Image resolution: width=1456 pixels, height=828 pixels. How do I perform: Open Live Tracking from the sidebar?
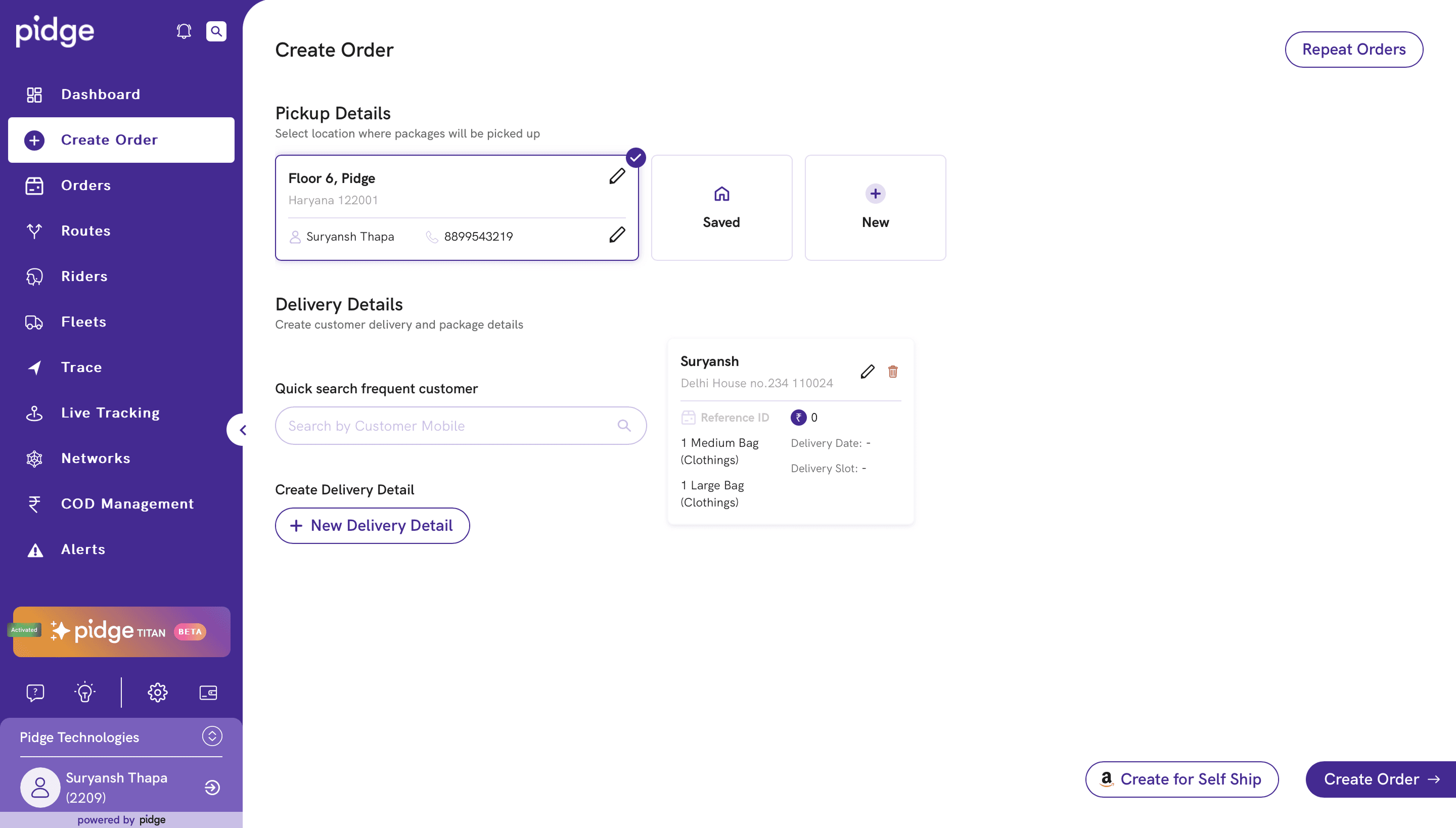(110, 413)
